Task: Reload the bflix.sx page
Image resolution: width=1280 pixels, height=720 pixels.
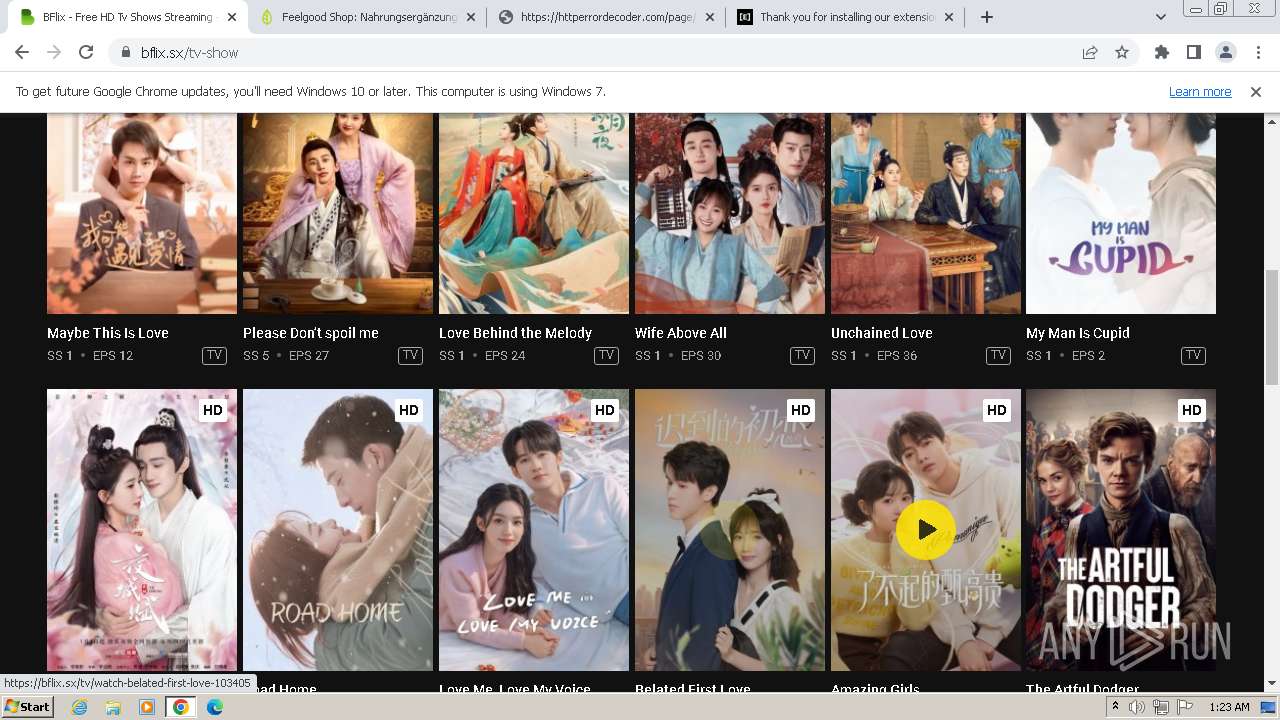Action: 86,53
